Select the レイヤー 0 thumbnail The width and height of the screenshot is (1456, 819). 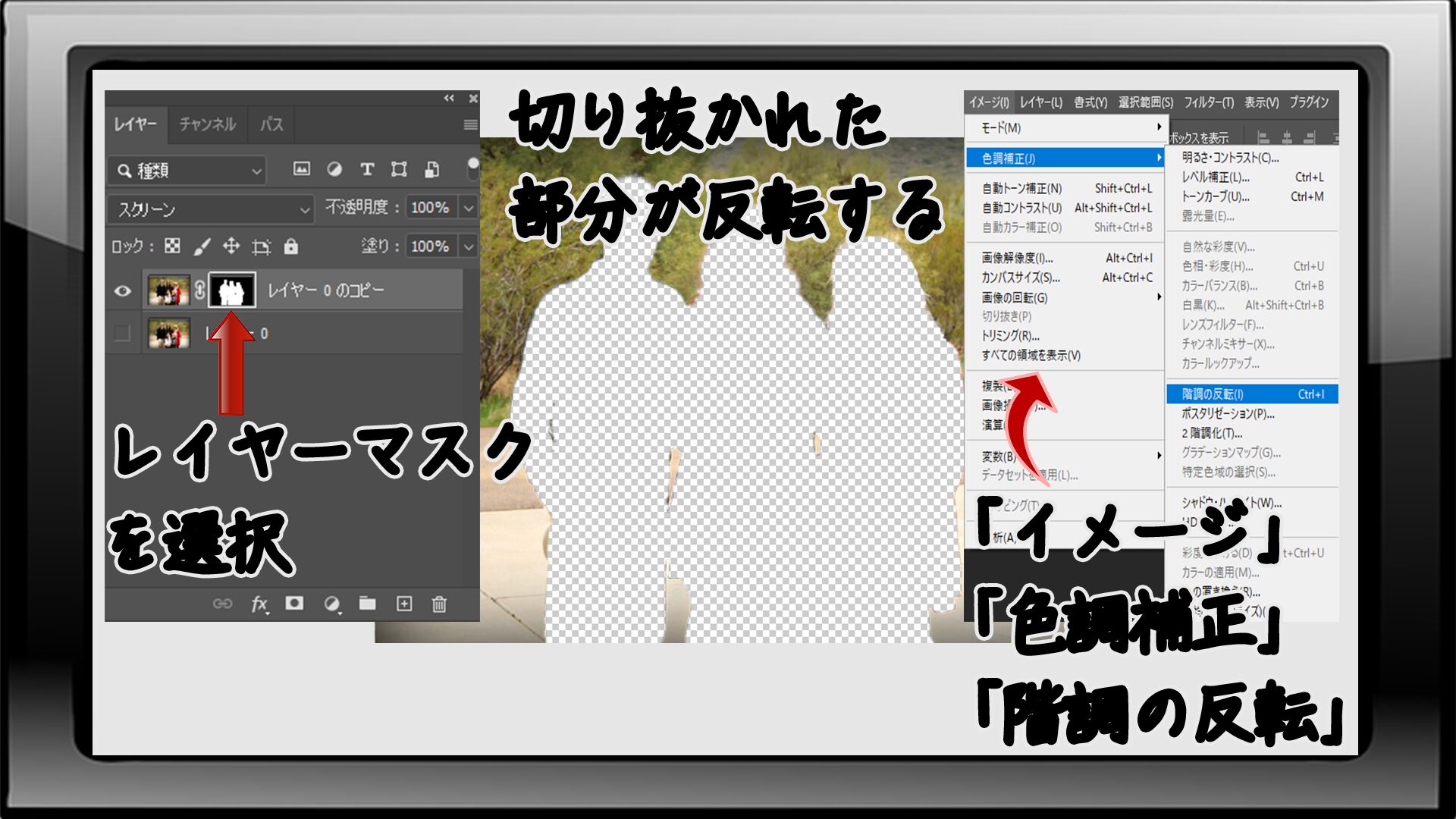click(168, 334)
